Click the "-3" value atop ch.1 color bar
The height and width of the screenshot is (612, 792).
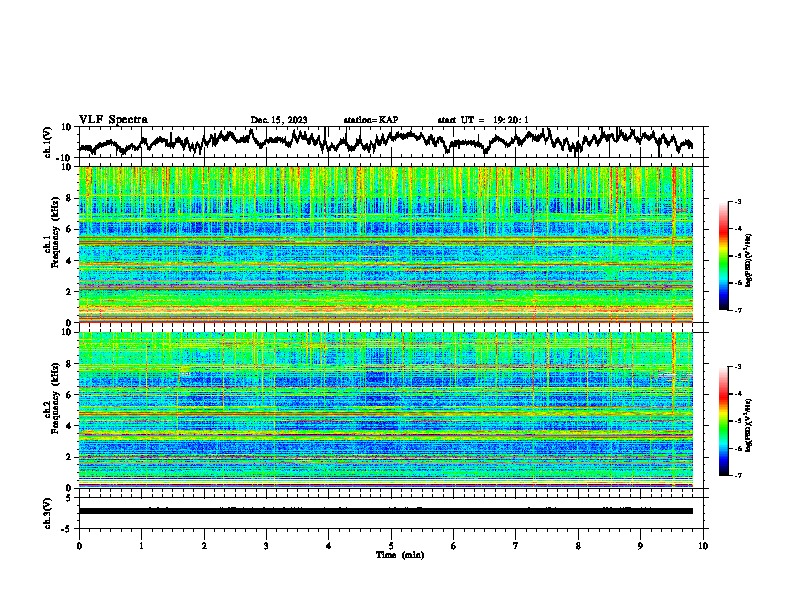[x=738, y=201]
